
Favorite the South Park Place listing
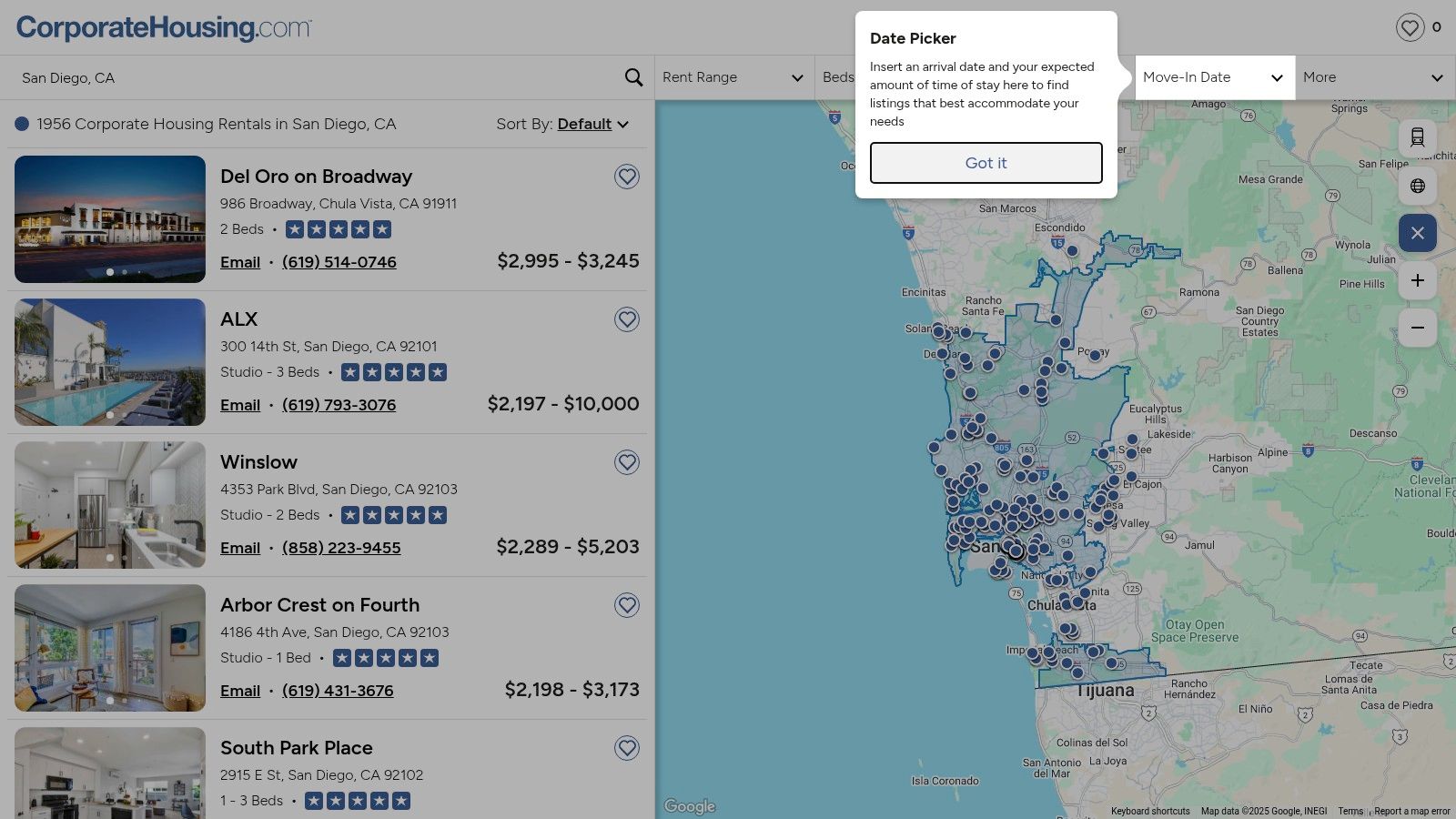click(x=627, y=748)
